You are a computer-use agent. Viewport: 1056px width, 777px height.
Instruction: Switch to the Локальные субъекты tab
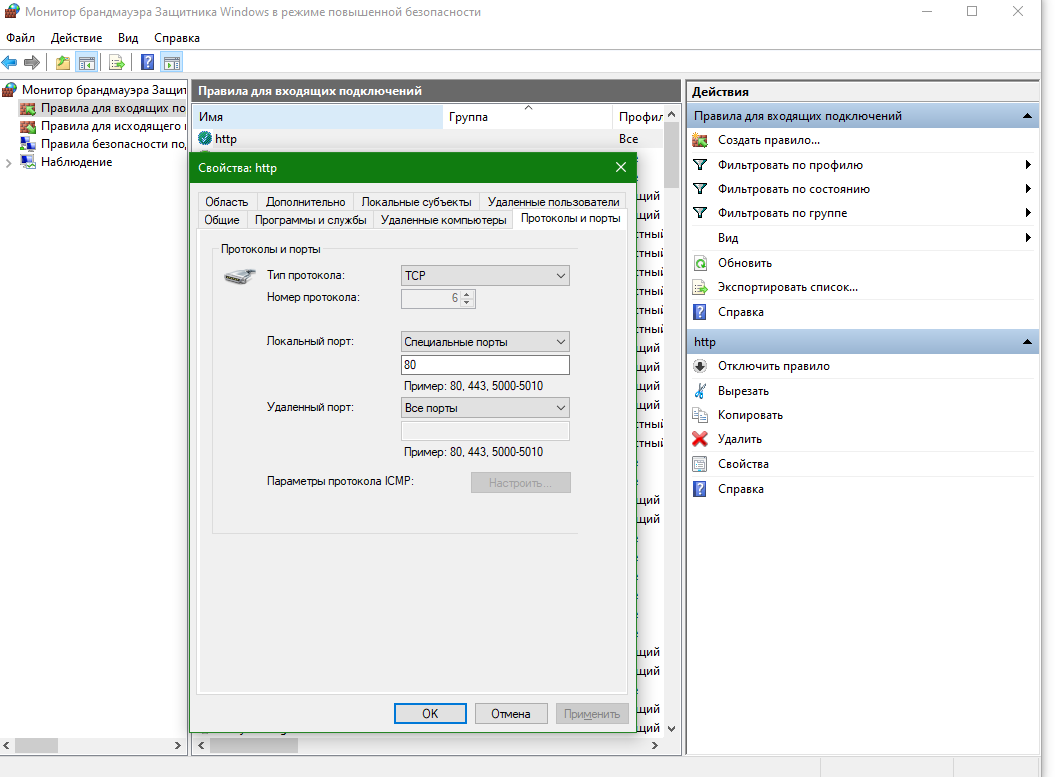416,201
